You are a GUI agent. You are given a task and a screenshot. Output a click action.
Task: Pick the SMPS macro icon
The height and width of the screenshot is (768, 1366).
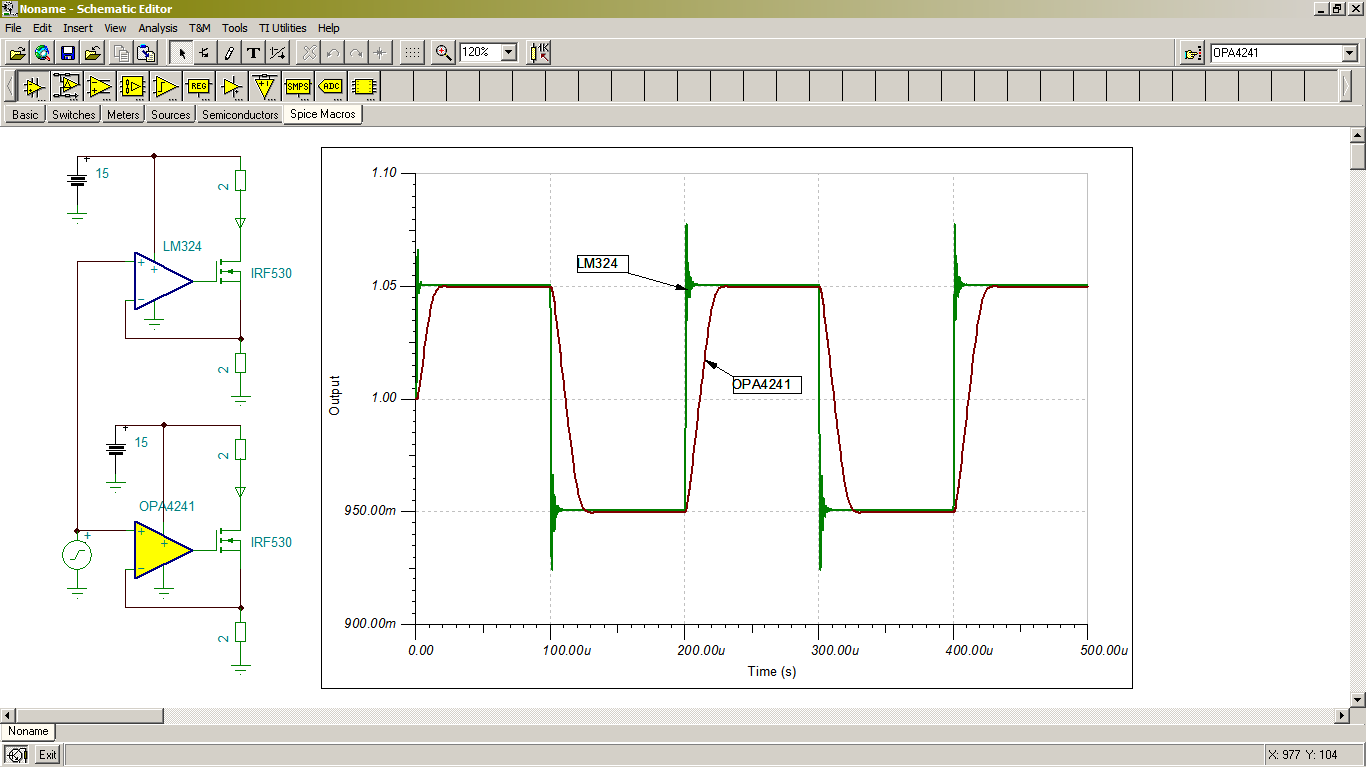[298, 87]
